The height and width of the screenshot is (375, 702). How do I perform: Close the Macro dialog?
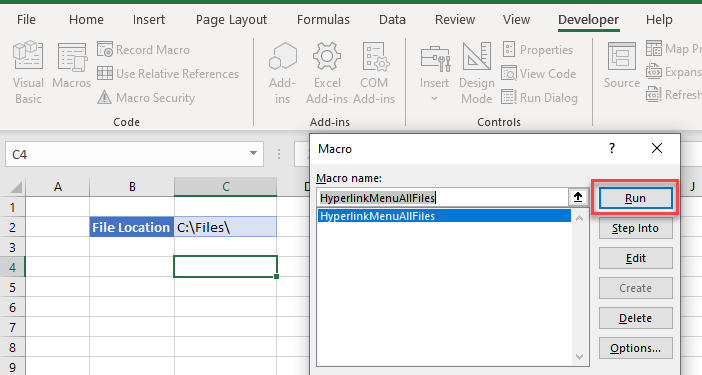click(657, 148)
